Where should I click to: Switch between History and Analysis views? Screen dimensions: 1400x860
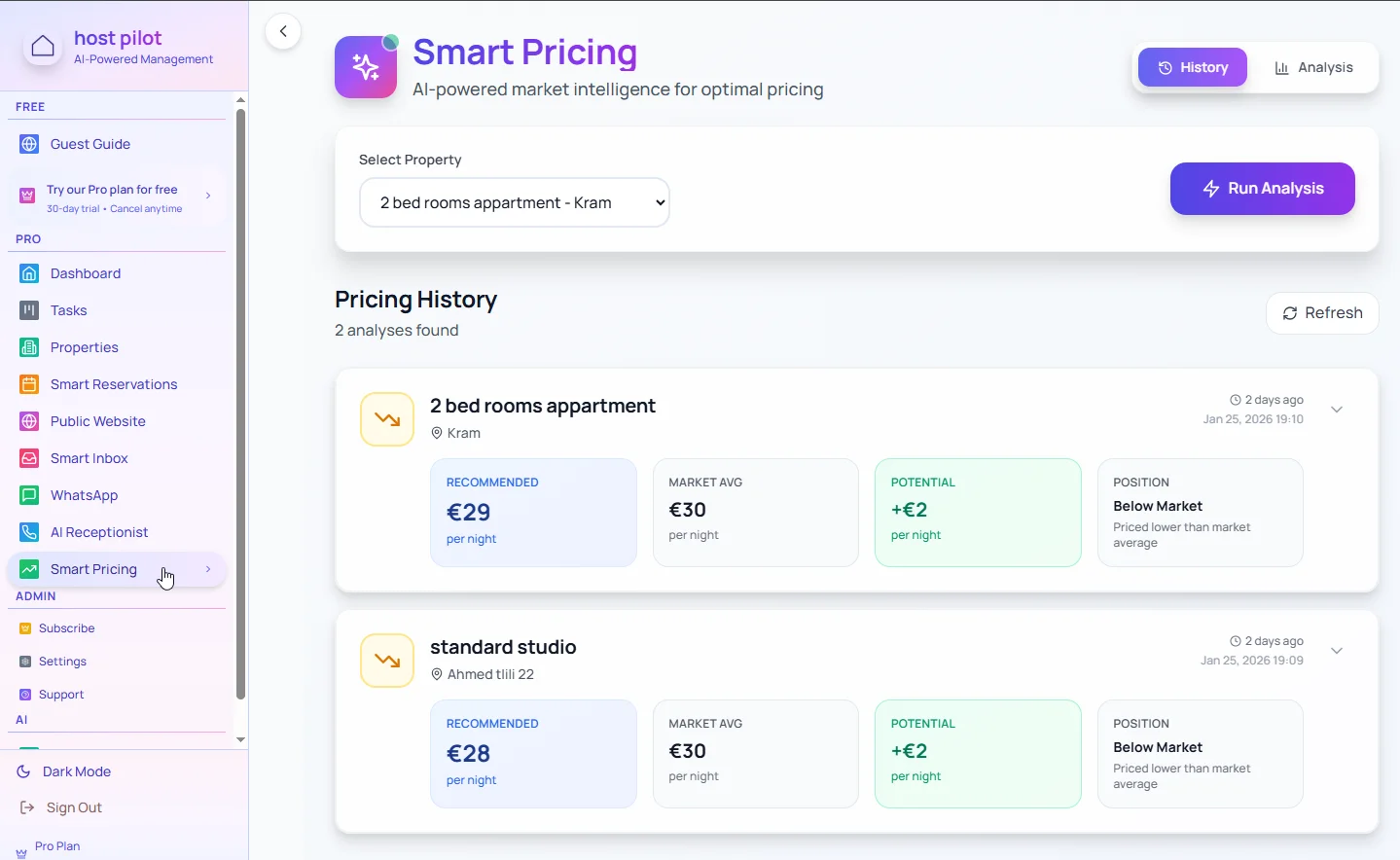(1256, 67)
